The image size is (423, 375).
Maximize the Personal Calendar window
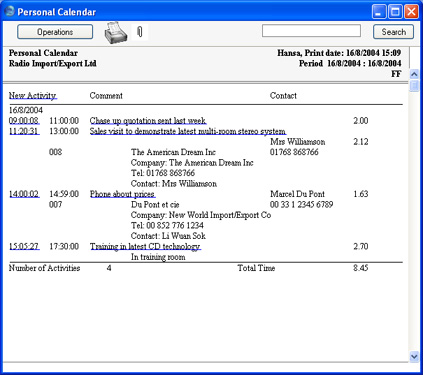(395, 12)
